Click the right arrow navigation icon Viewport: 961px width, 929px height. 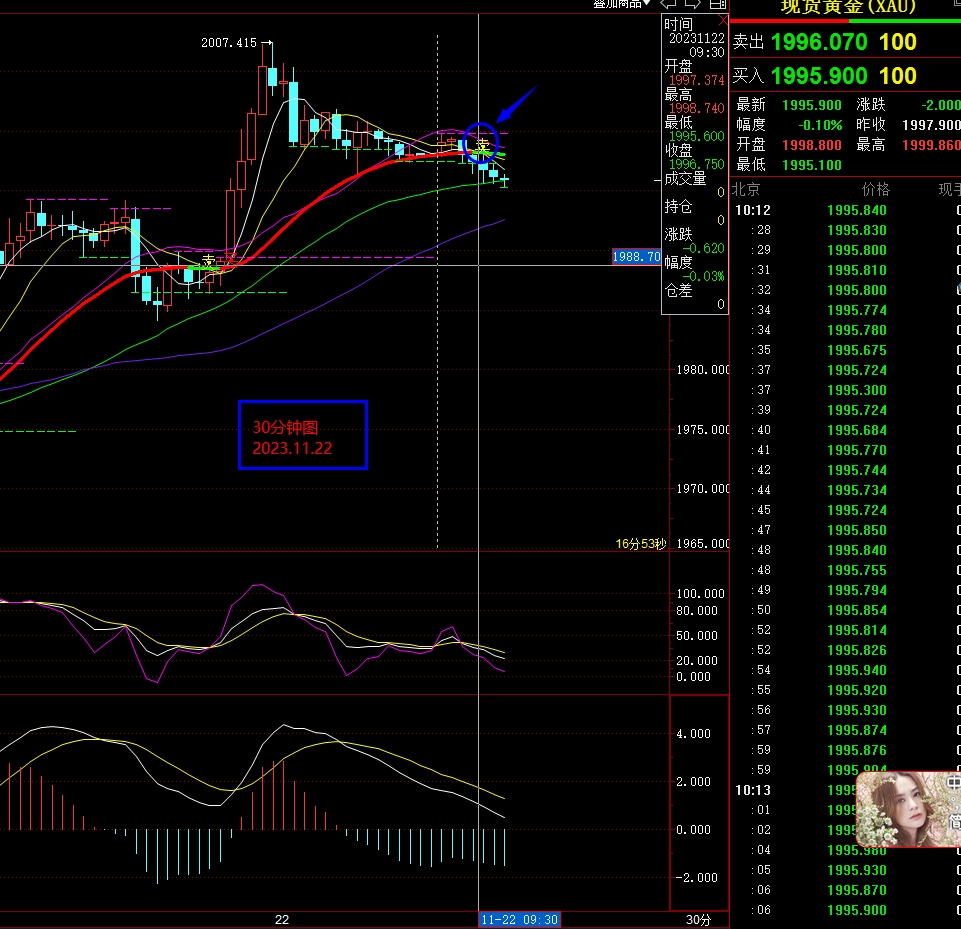[x=695, y=4]
